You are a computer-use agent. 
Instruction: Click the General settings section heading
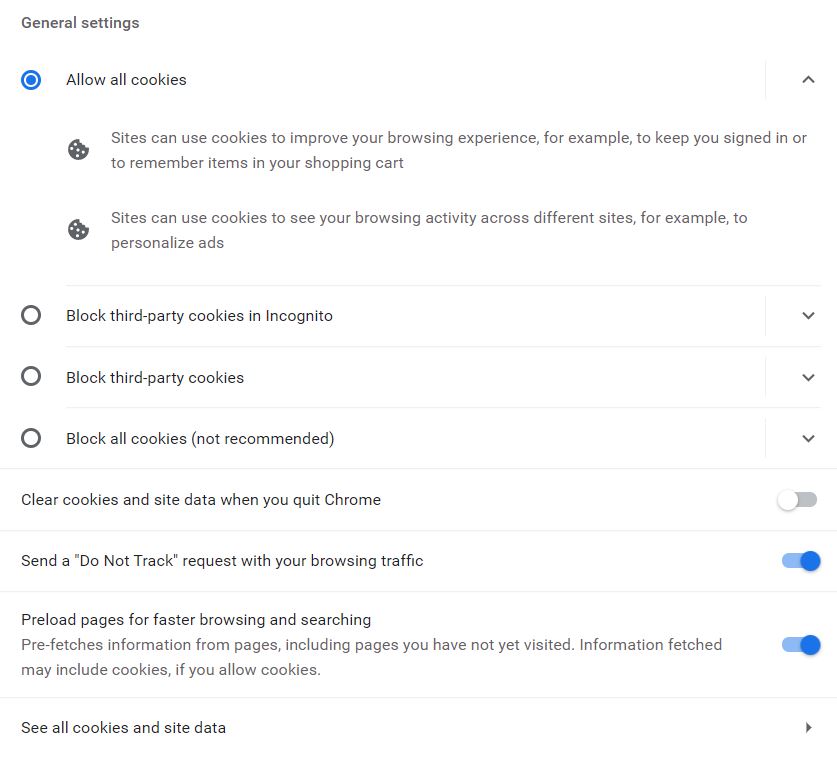tap(79, 22)
